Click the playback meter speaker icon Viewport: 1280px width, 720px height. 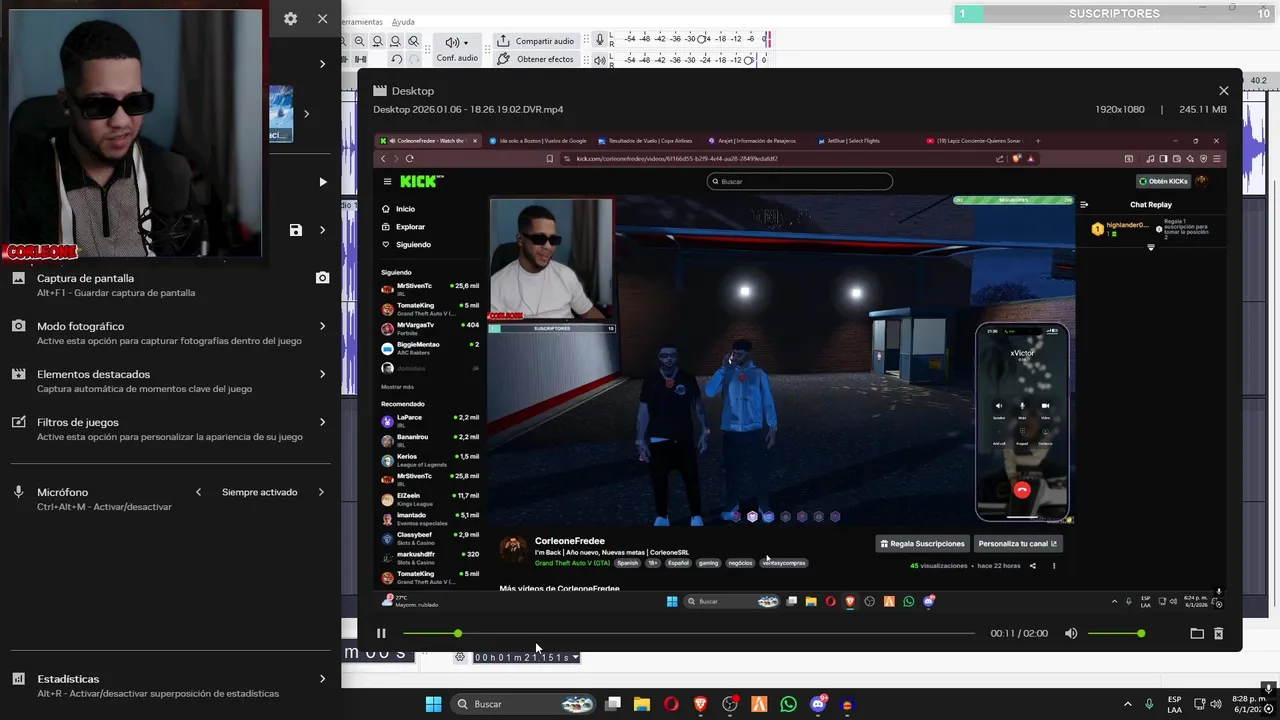pos(600,60)
